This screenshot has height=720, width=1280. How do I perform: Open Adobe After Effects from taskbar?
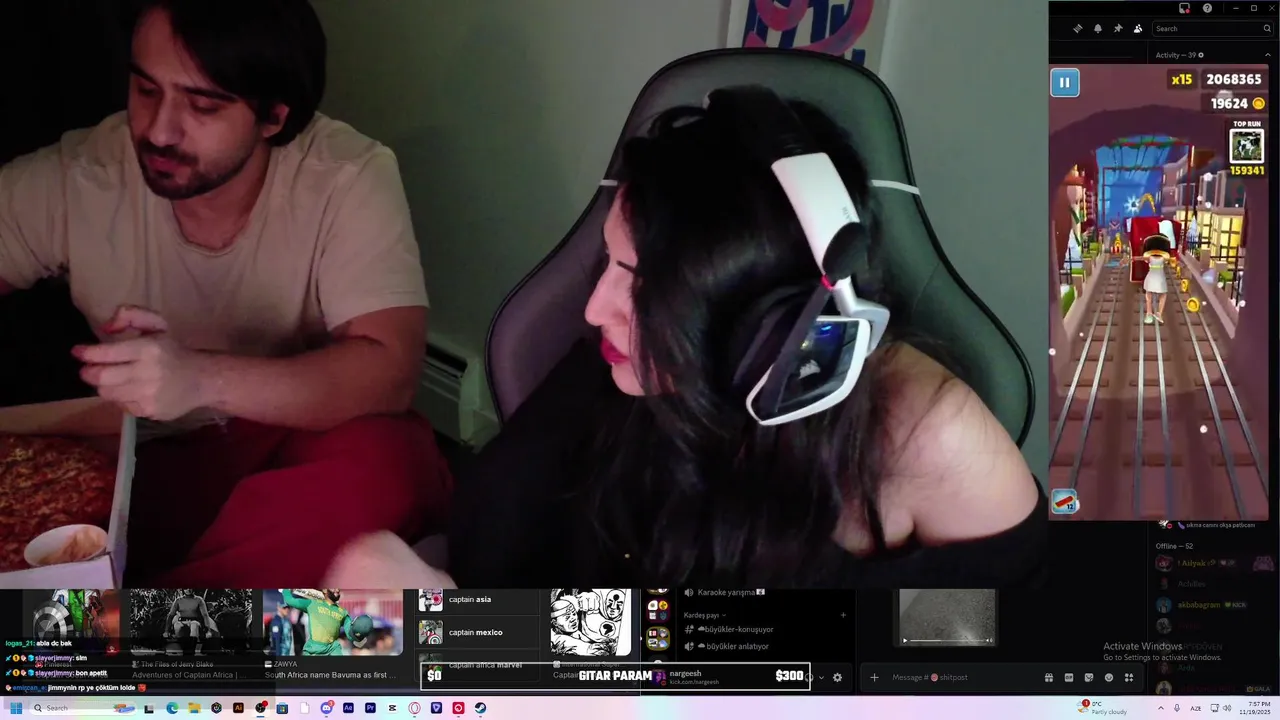348,708
